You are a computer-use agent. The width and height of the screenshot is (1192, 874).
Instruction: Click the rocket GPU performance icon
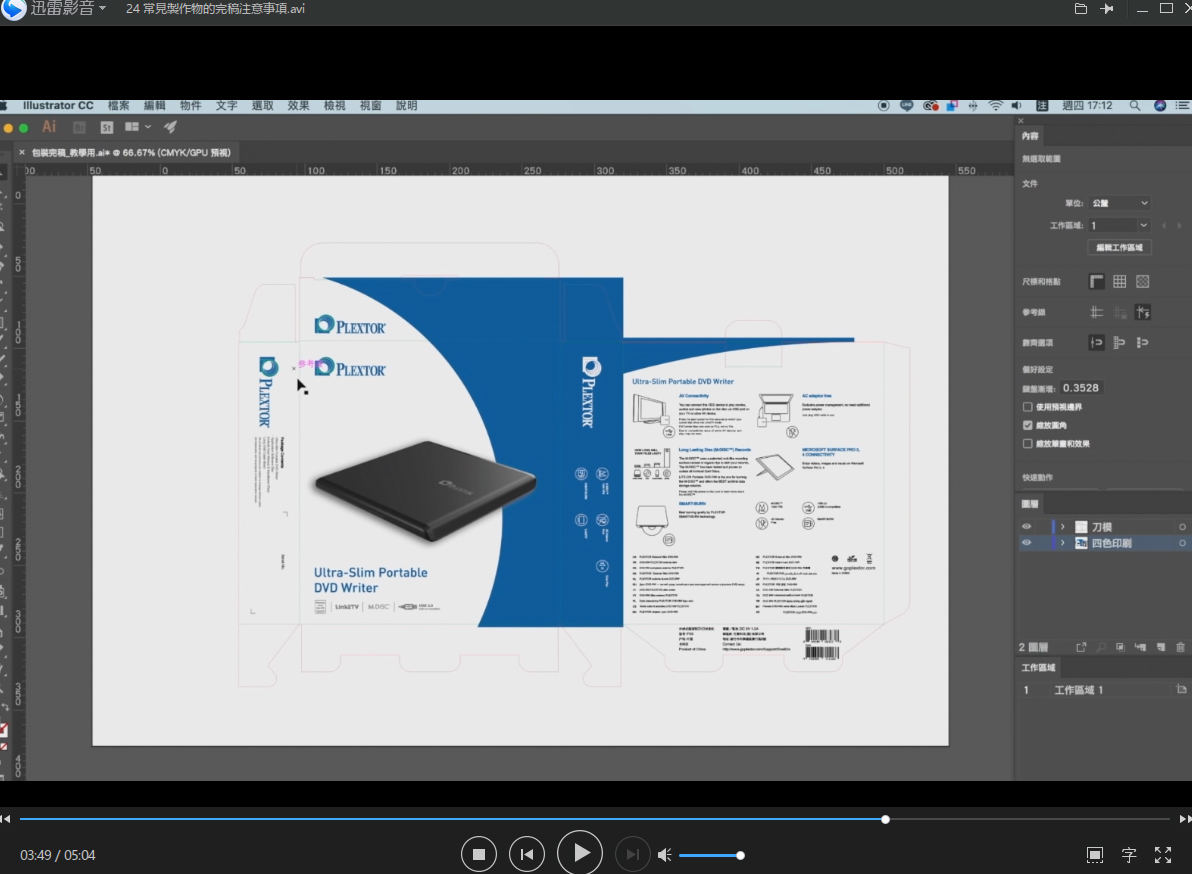(170, 127)
